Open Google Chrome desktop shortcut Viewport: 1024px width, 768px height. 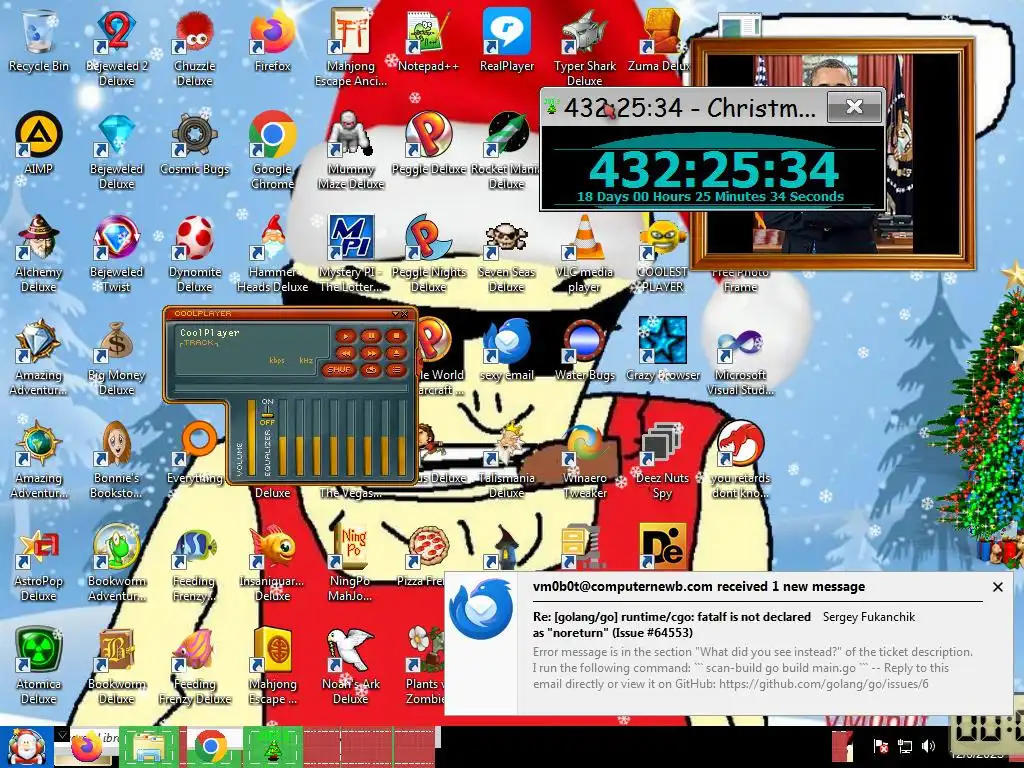[x=272, y=149]
